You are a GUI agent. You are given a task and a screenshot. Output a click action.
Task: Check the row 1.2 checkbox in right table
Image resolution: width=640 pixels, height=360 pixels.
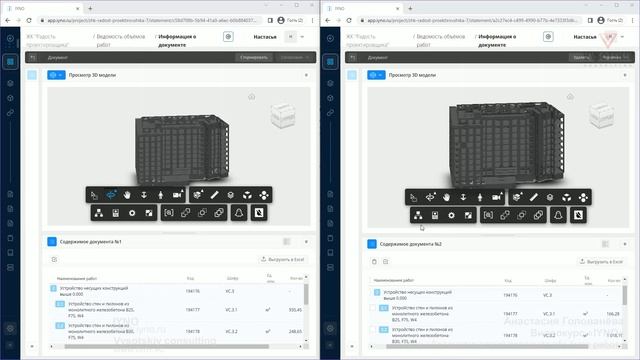click(373, 329)
